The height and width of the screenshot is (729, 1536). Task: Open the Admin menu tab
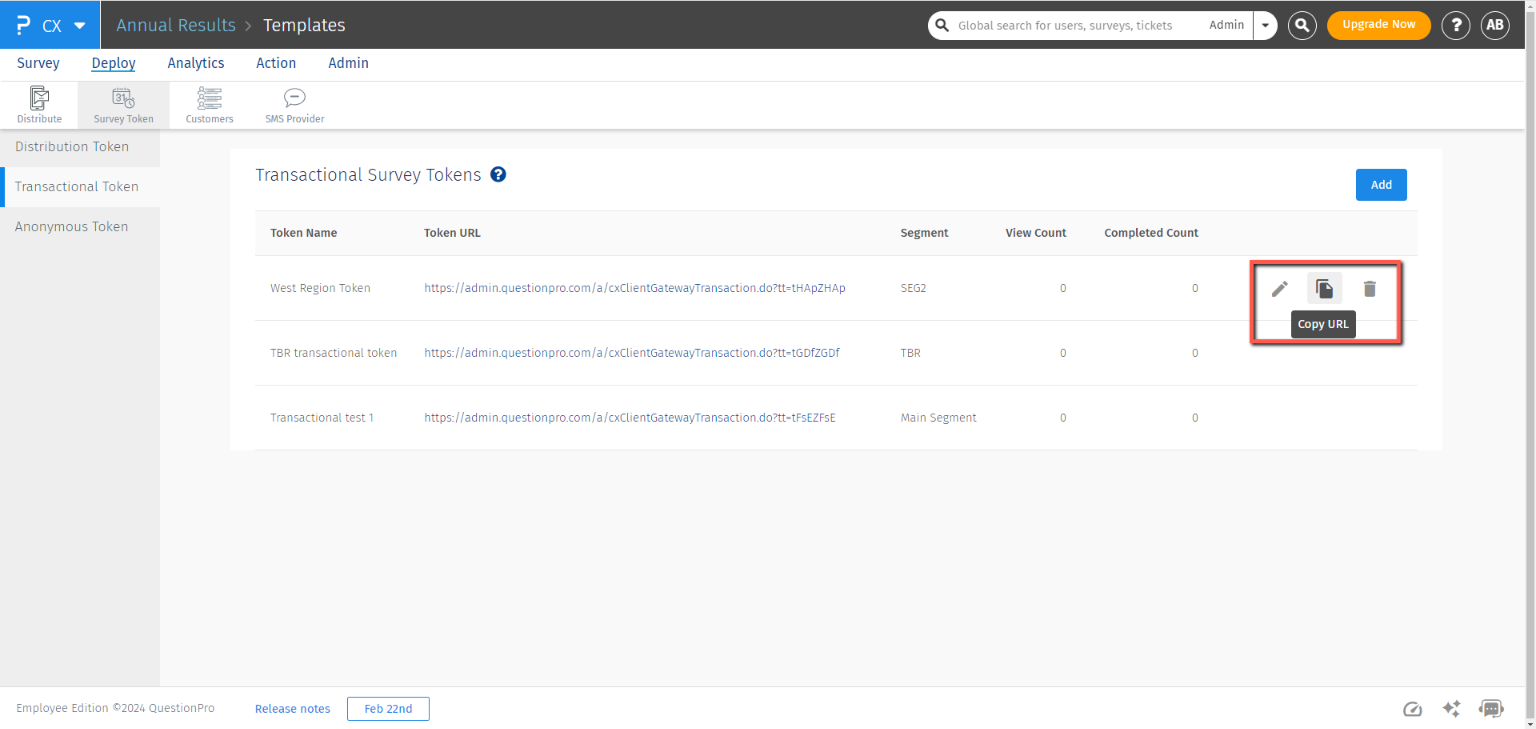tap(348, 63)
